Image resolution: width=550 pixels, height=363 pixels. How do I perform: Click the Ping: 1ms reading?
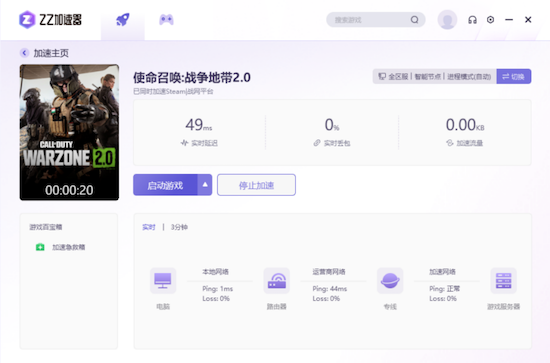pyautogui.click(x=217, y=289)
